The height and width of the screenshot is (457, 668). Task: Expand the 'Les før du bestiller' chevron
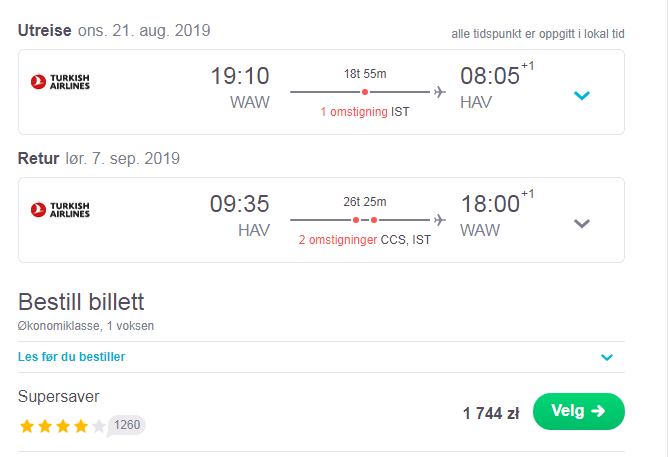click(x=607, y=357)
